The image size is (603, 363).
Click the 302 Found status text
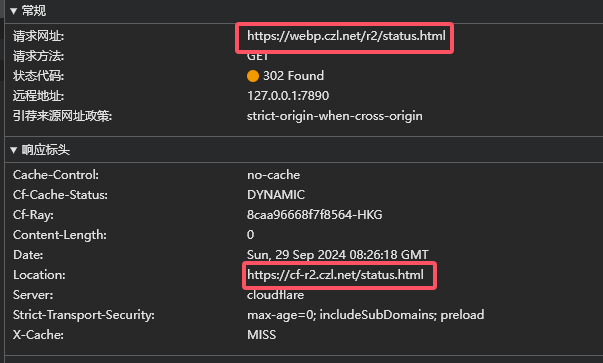(293, 76)
